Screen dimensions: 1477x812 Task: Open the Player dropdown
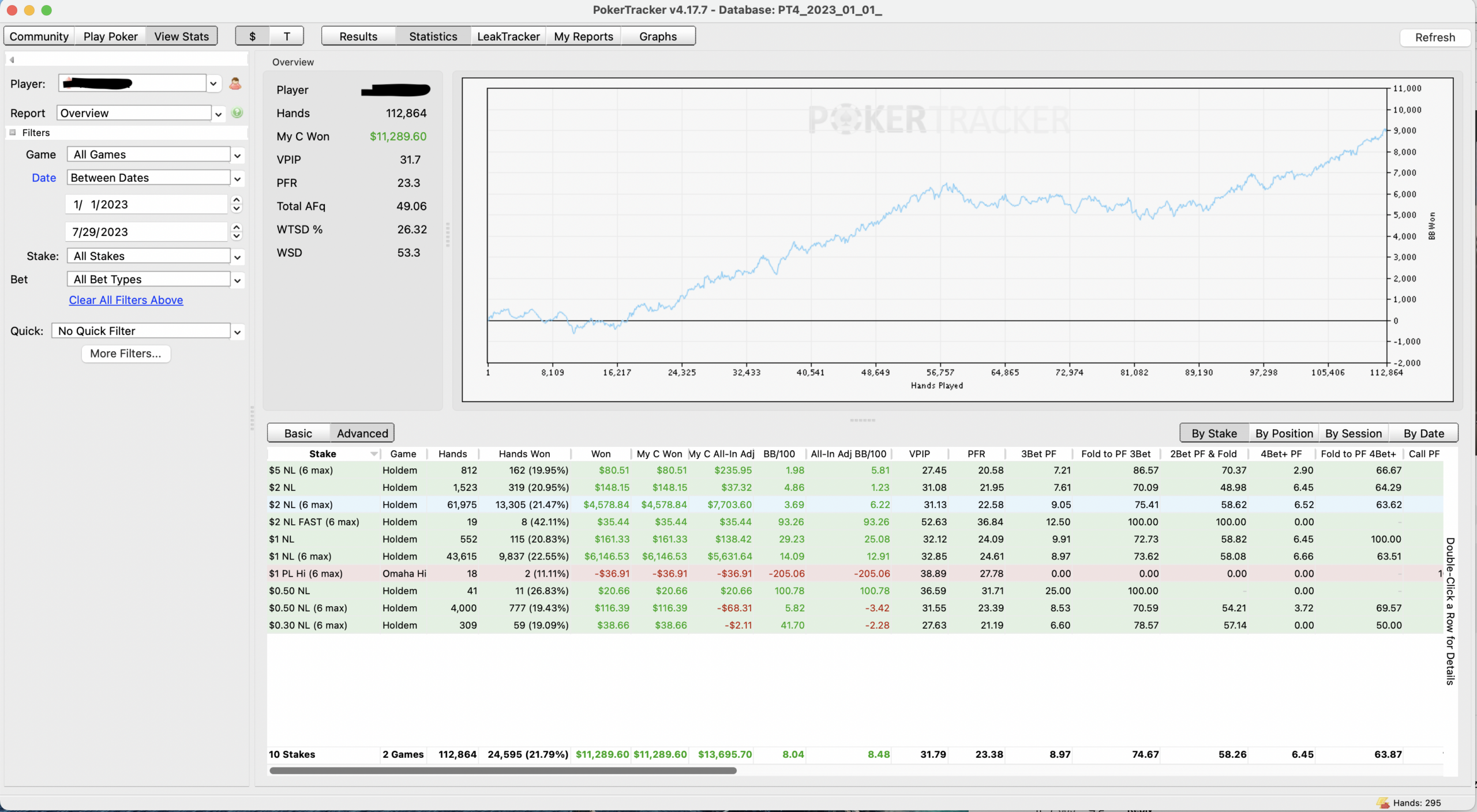click(x=213, y=84)
